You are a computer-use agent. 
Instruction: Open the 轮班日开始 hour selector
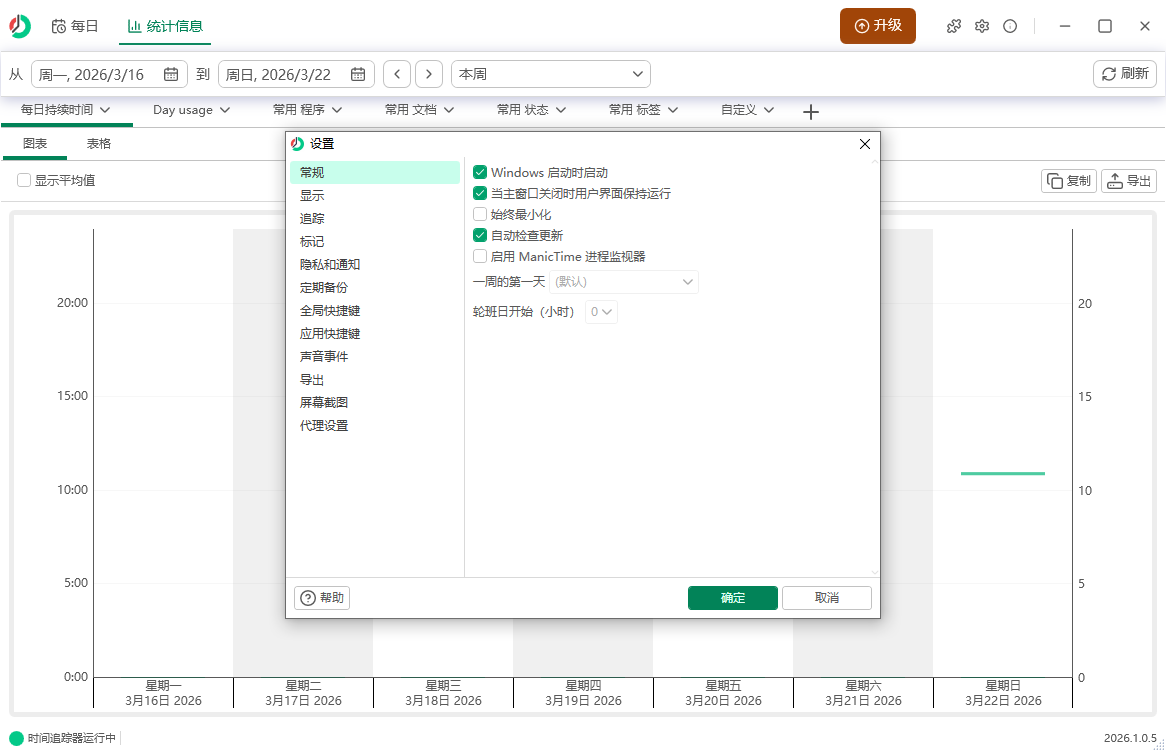tap(601, 311)
